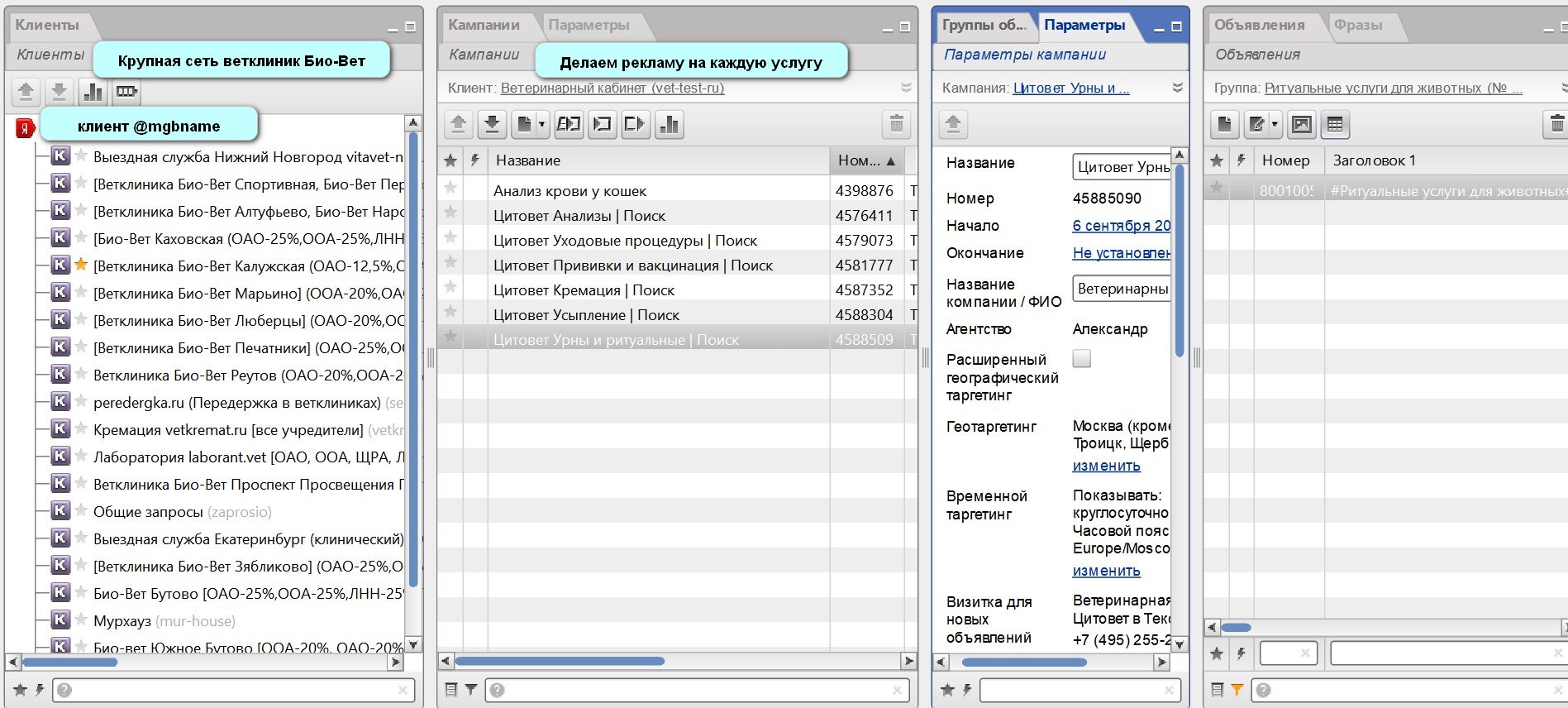This screenshot has height=708, width=1568.
Task: Open the Объявления tab
Action: click(1260, 25)
